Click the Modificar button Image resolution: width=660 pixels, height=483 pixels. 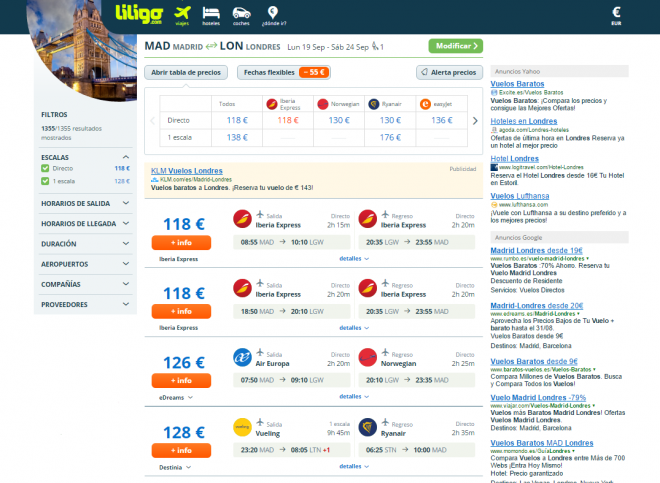tap(456, 46)
